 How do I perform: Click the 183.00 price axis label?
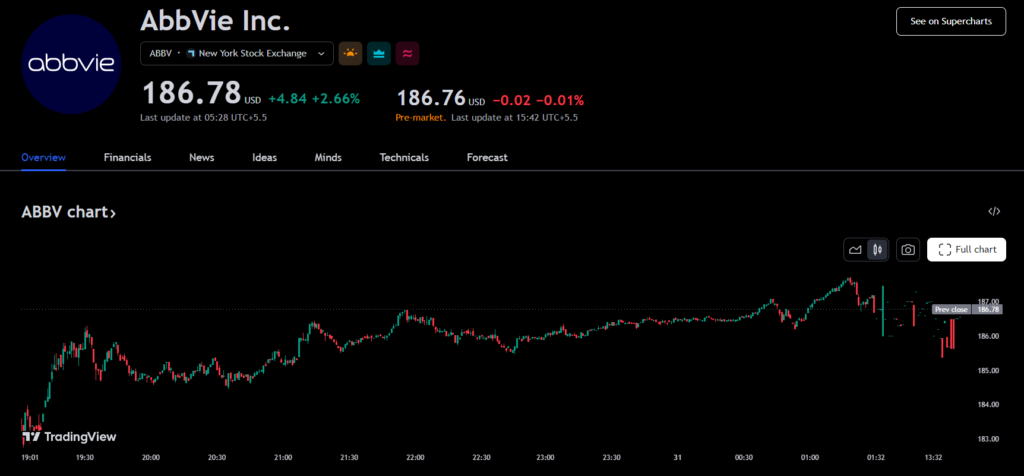click(x=988, y=439)
